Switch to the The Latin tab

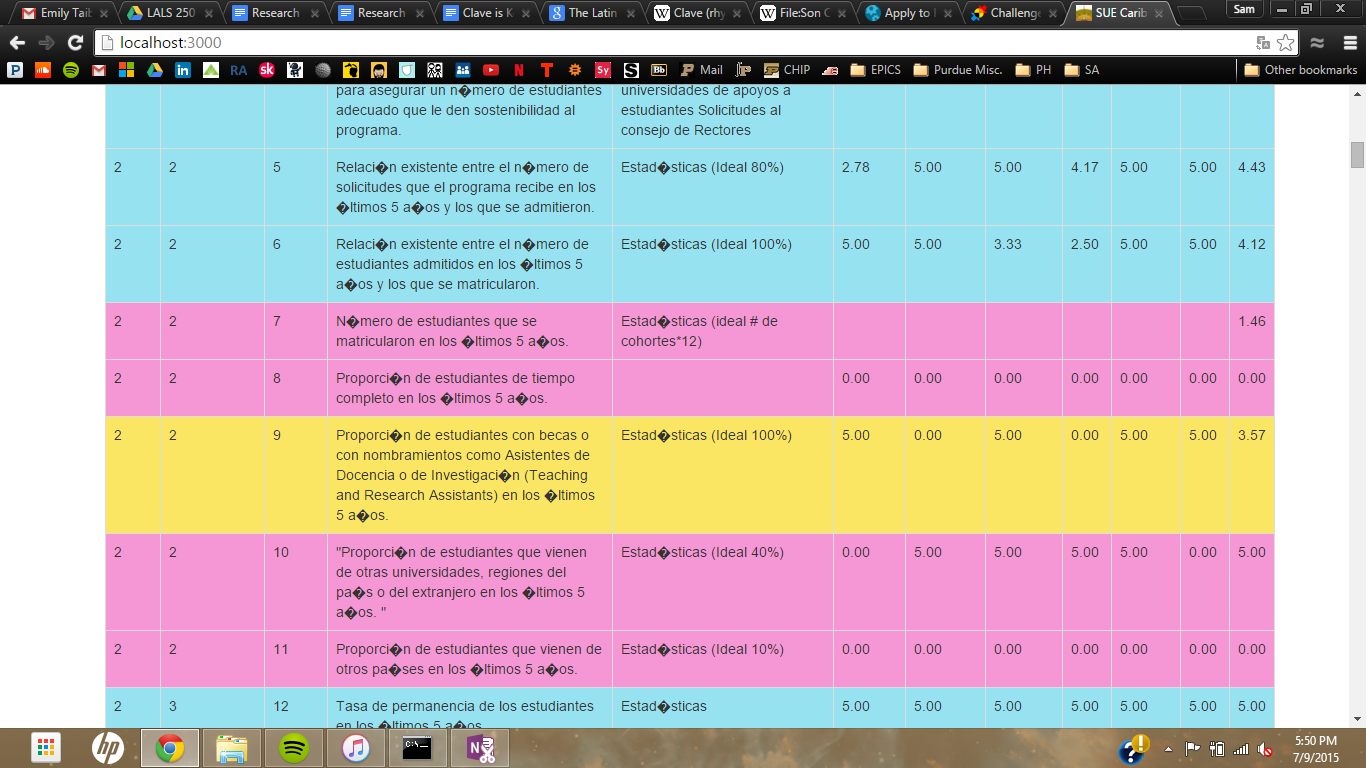click(590, 13)
